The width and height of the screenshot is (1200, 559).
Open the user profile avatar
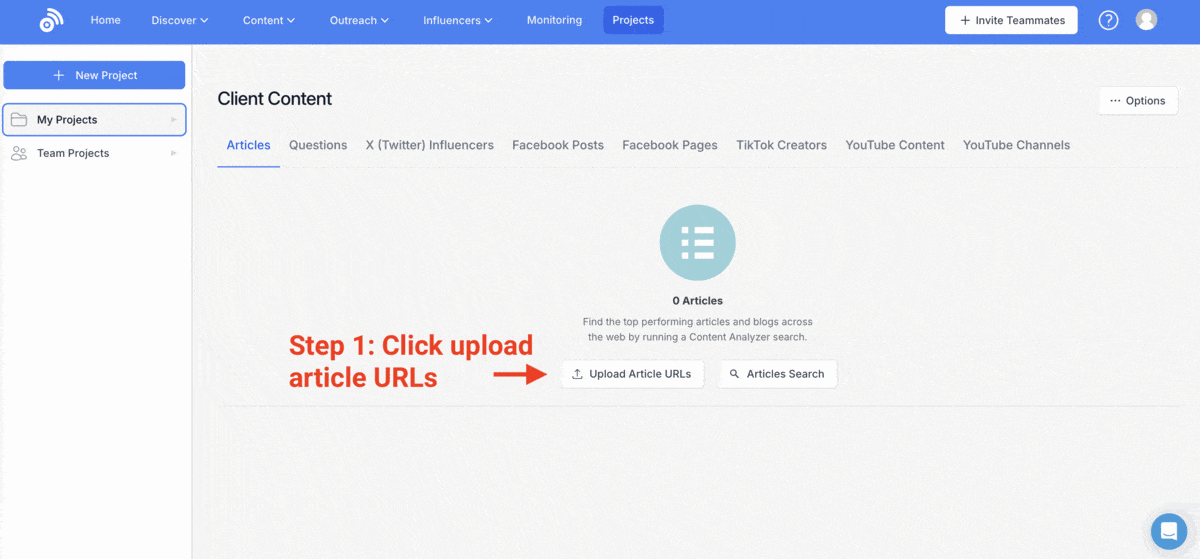pyautogui.click(x=1147, y=20)
